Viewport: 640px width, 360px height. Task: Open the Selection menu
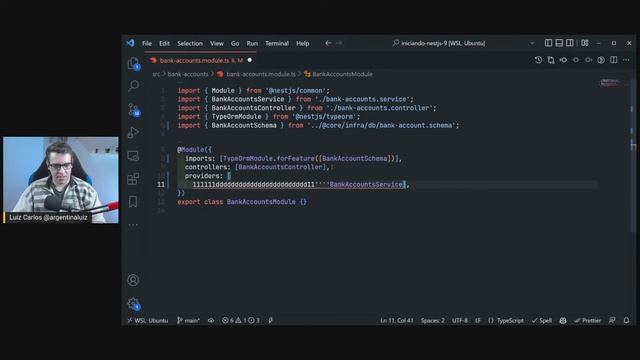(190, 43)
